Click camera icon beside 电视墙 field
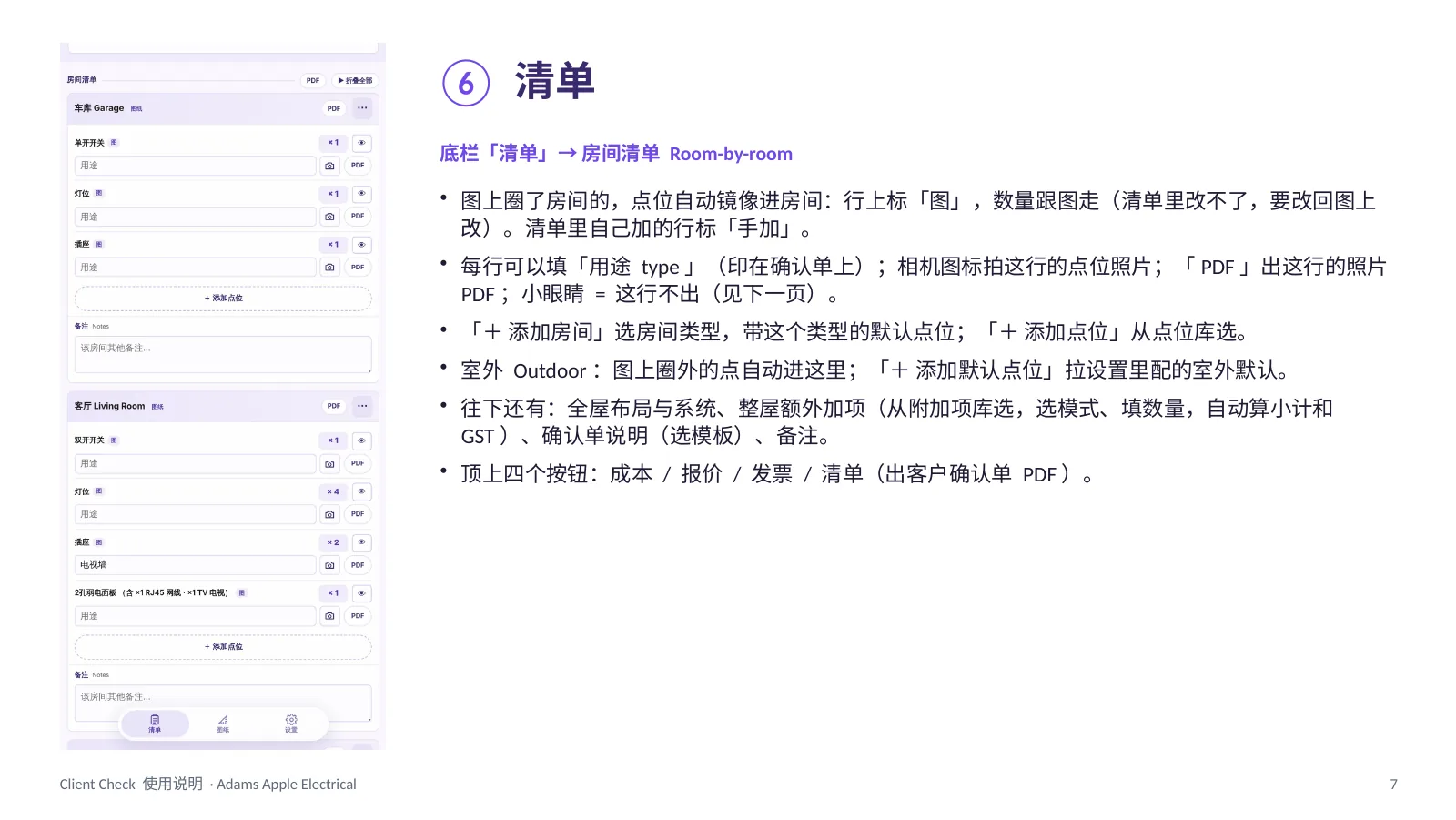 [329, 565]
